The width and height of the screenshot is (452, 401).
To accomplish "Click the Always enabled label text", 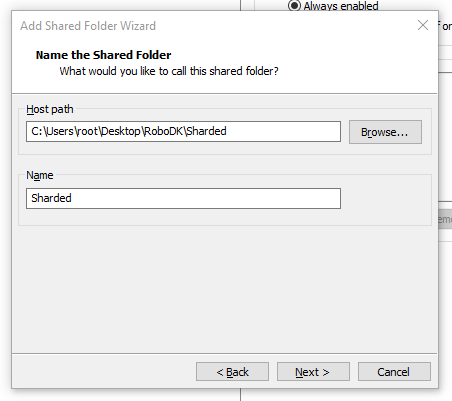I will coord(341,6).
